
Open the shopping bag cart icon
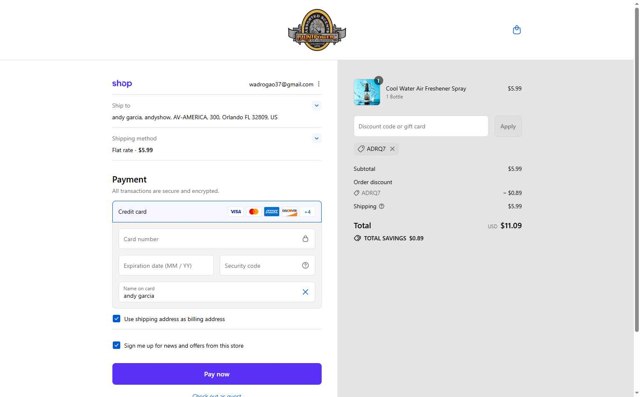click(516, 30)
